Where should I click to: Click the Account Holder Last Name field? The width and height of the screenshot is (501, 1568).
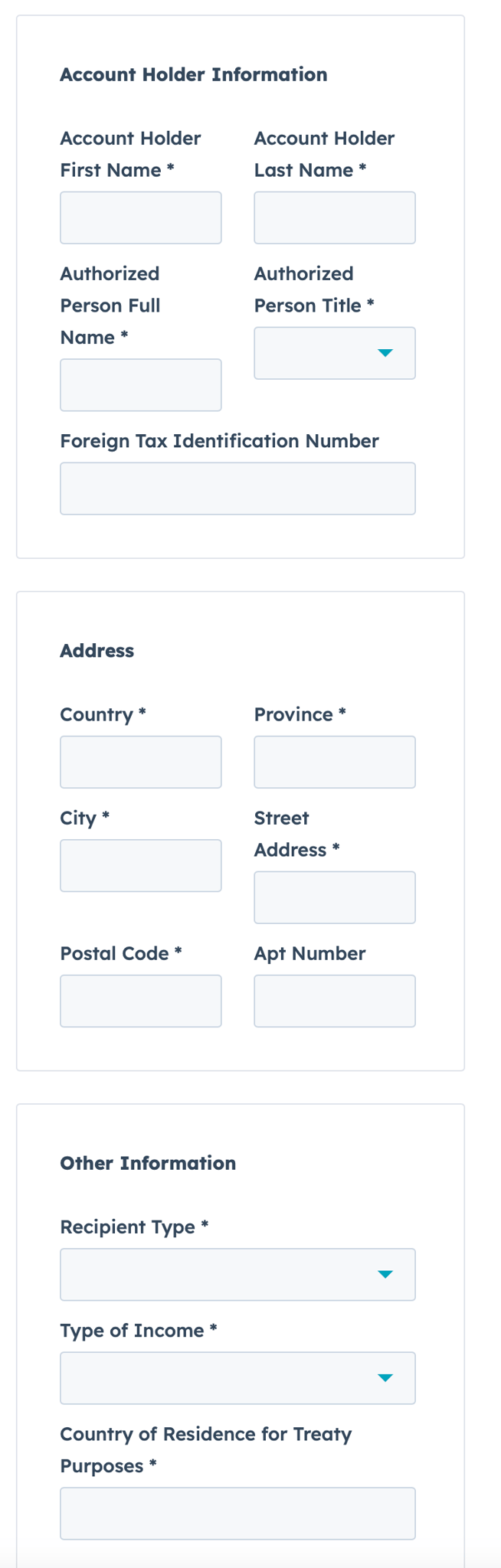(x=334, y=217)
